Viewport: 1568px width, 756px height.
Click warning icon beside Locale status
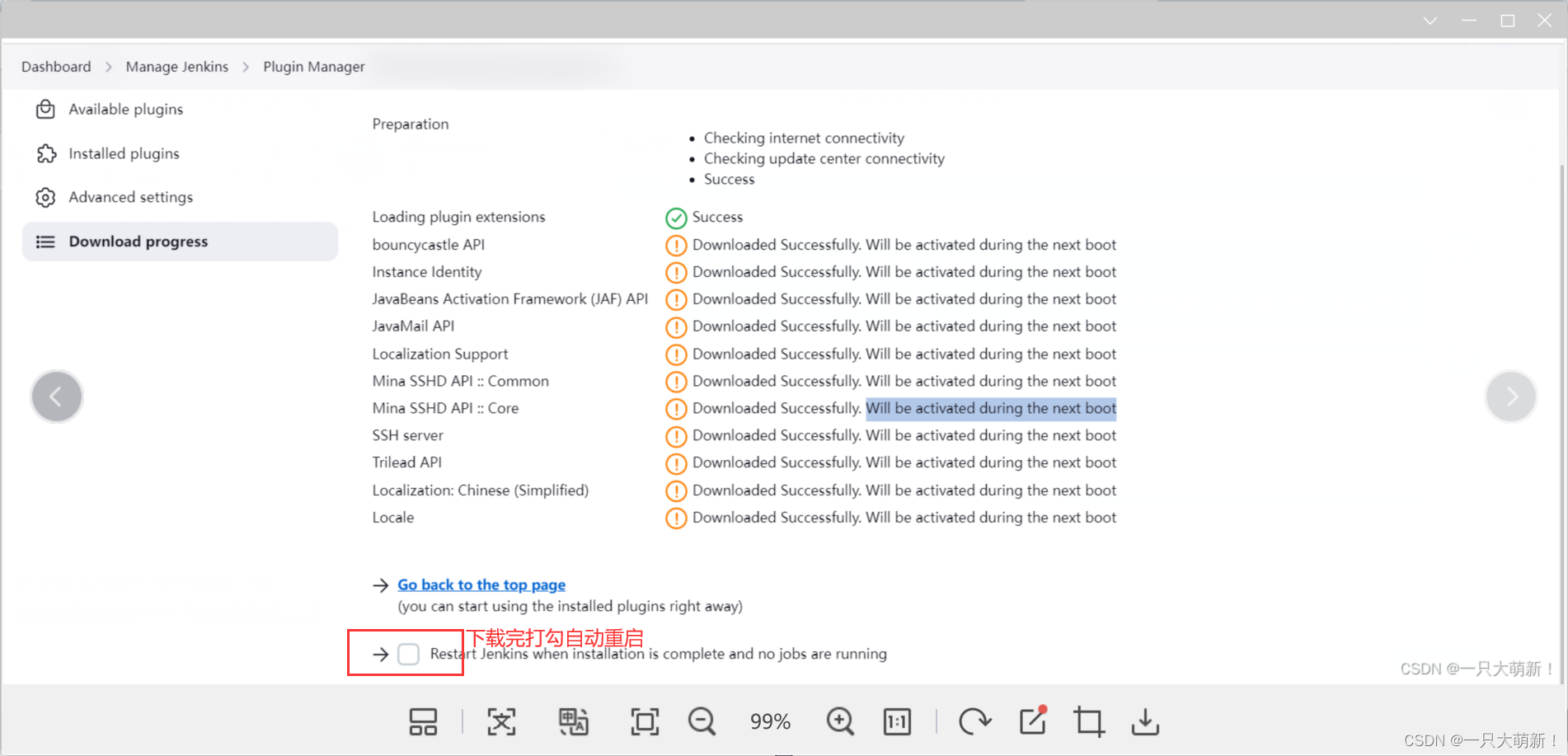pyautogui.click(x=676, y=518)
